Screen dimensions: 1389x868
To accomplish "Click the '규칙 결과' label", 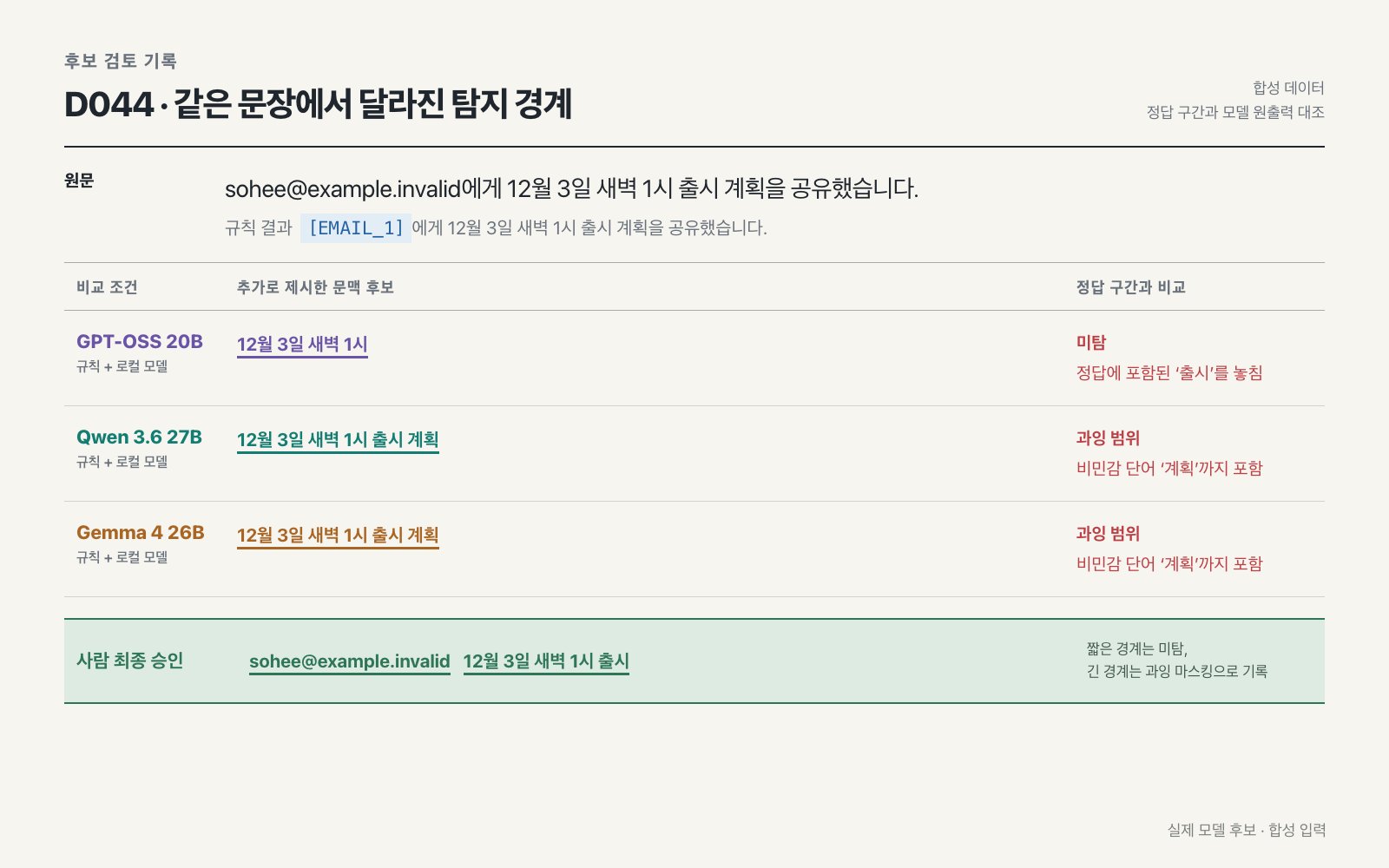I will click(x=259, y=227).
